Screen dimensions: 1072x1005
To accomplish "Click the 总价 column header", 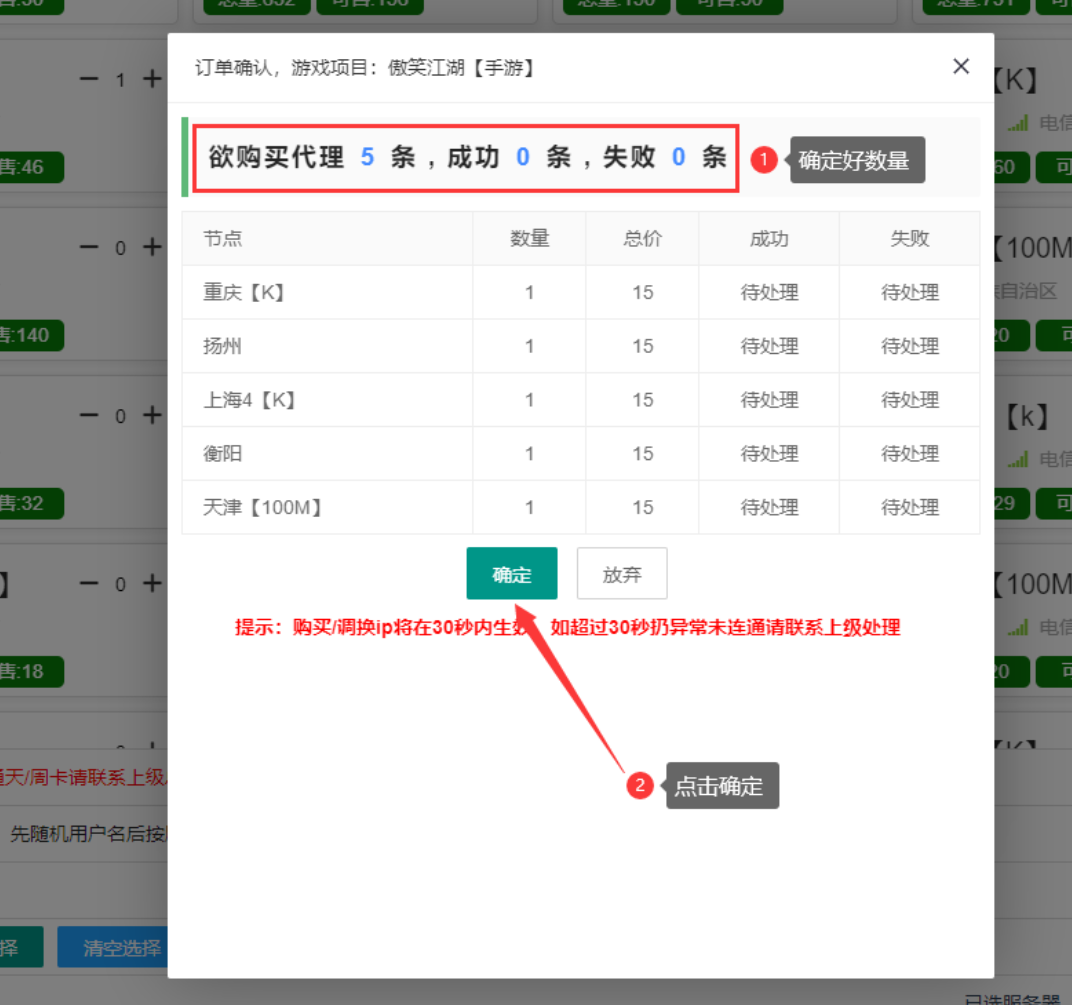I will pos(642,239).
